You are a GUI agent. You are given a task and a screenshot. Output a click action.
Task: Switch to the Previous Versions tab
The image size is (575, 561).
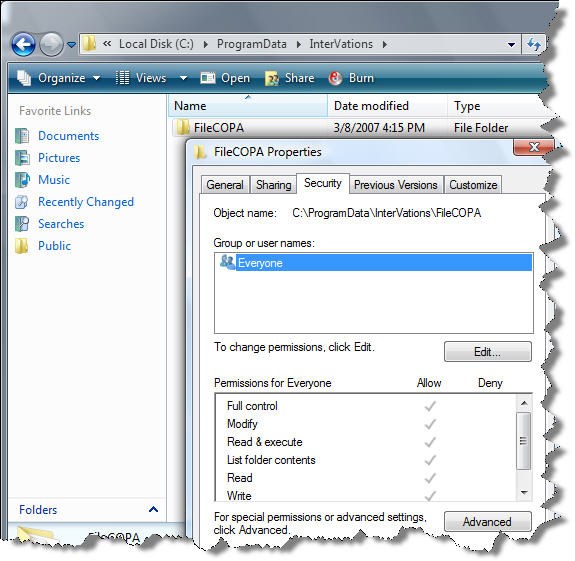396,185
